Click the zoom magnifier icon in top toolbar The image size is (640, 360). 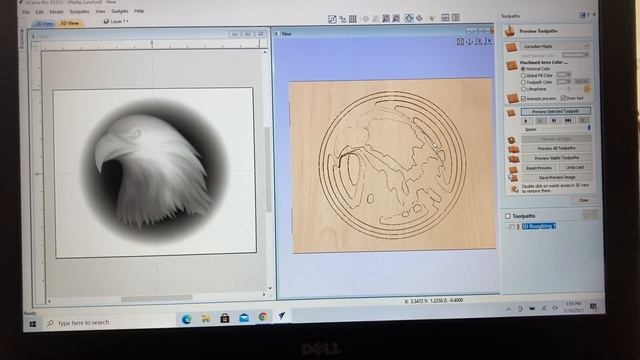click(376, 19)
